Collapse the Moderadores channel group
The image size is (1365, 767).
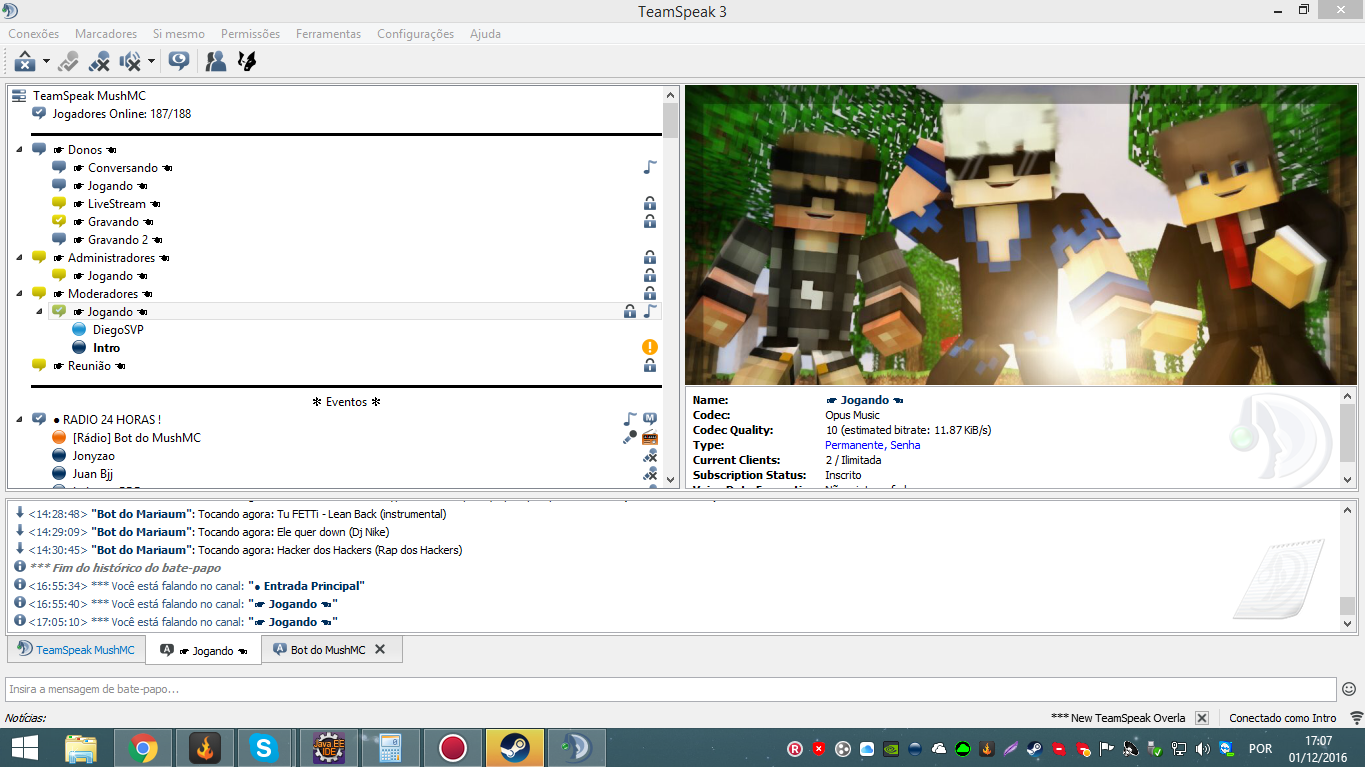(x=19, y=294)
